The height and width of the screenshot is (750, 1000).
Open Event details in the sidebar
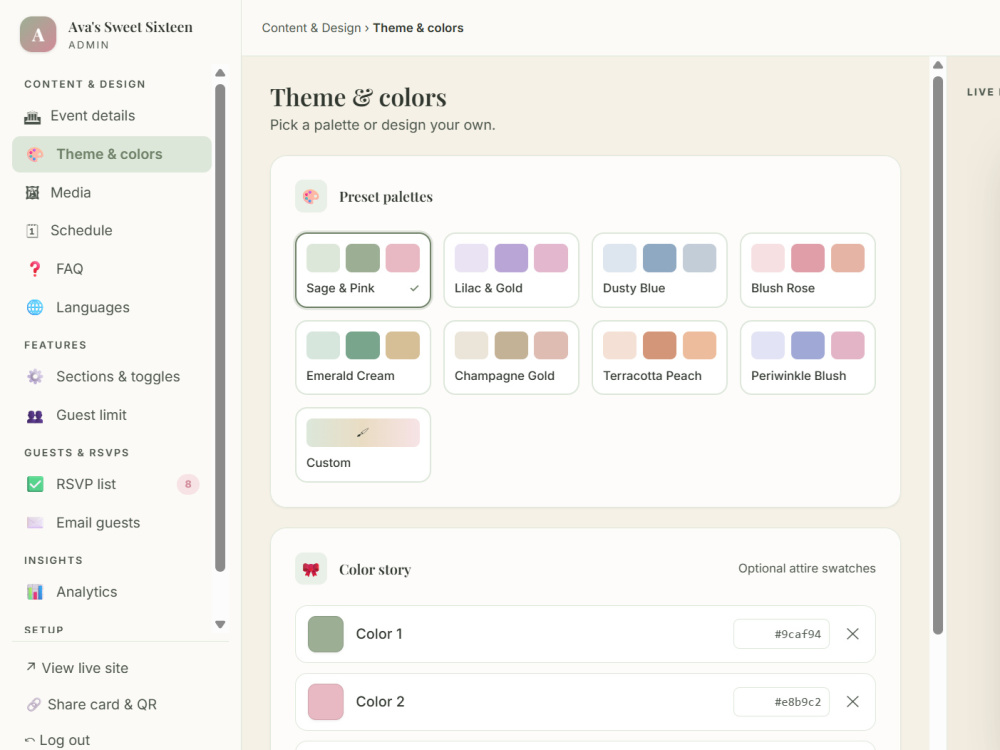112,116
